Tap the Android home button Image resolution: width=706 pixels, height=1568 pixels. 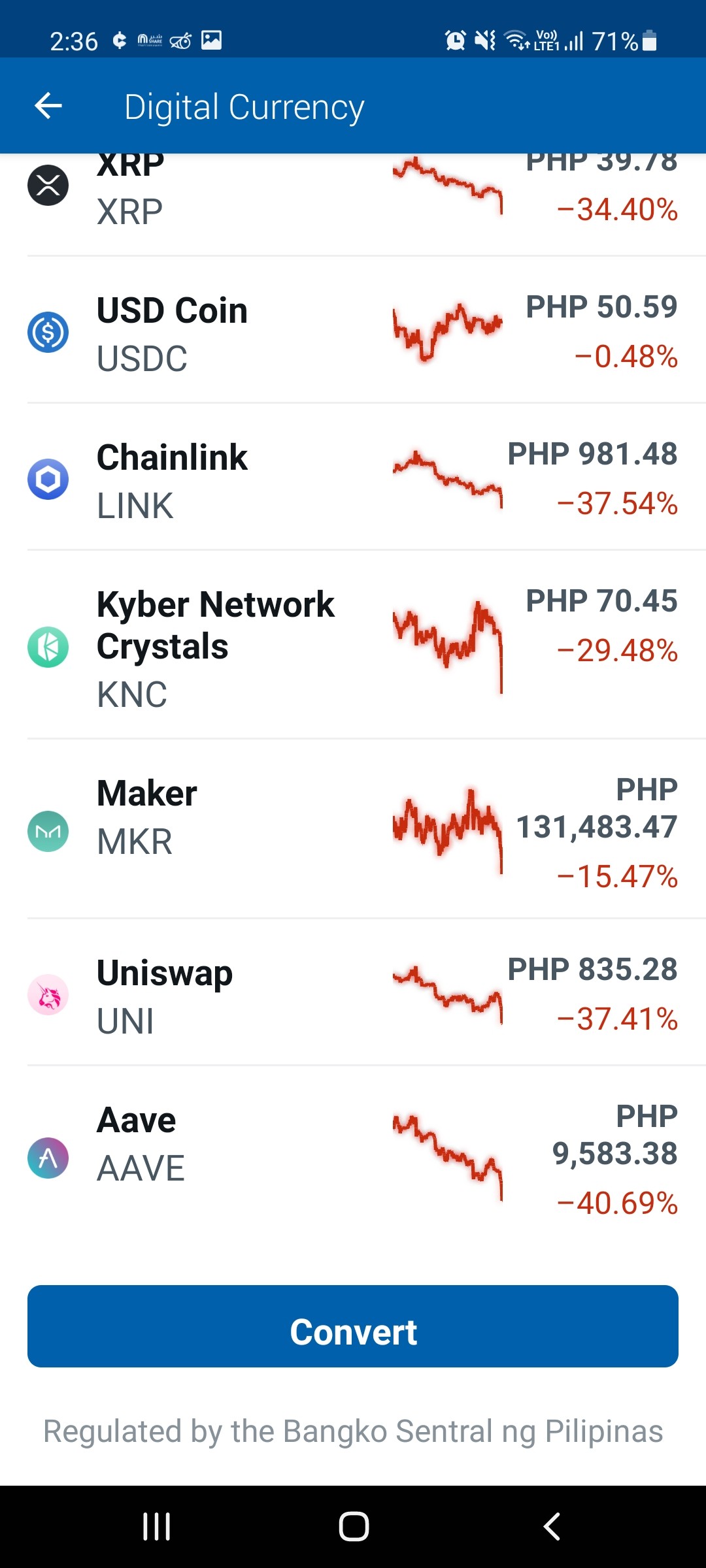[x=354, y=1527]
